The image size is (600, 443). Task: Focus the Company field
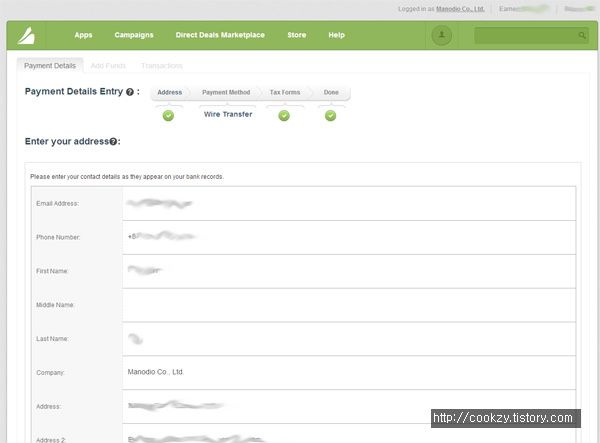tap(349, 373)
